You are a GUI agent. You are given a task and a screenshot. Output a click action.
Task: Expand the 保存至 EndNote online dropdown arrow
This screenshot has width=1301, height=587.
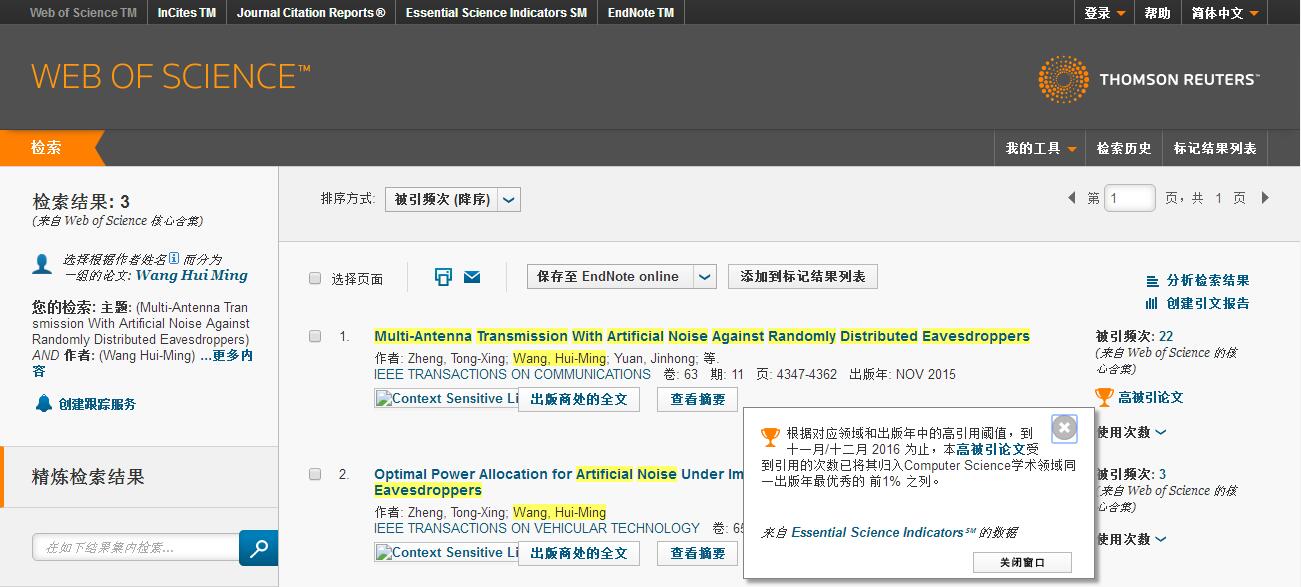tap(705, 277)
